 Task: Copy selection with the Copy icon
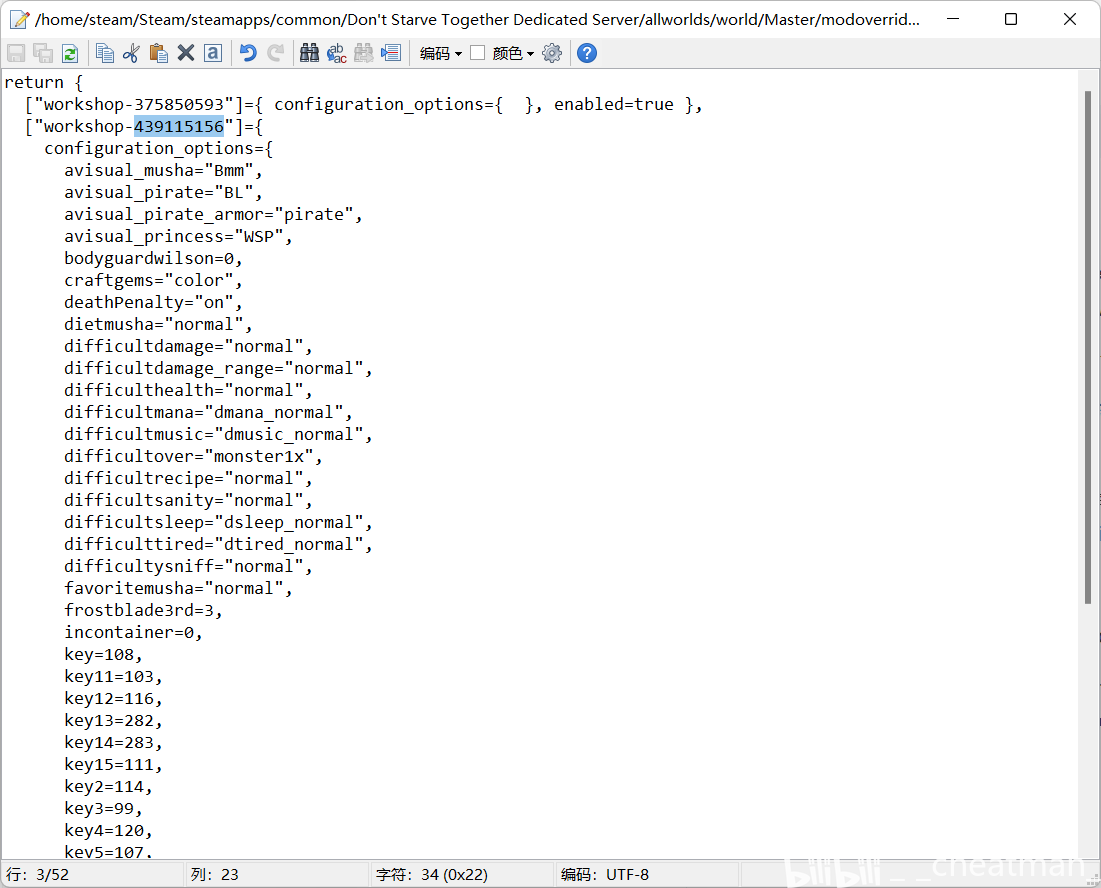105,53
